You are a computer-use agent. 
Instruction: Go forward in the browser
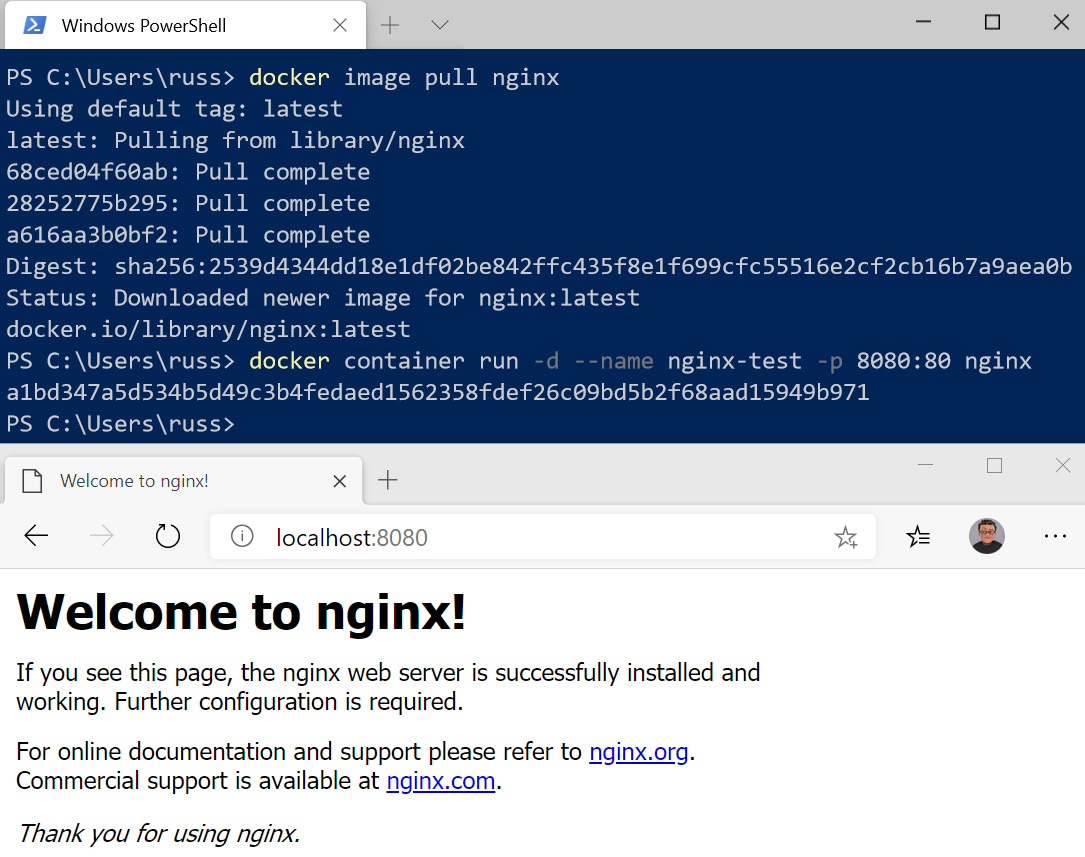[x=102, y=535]
